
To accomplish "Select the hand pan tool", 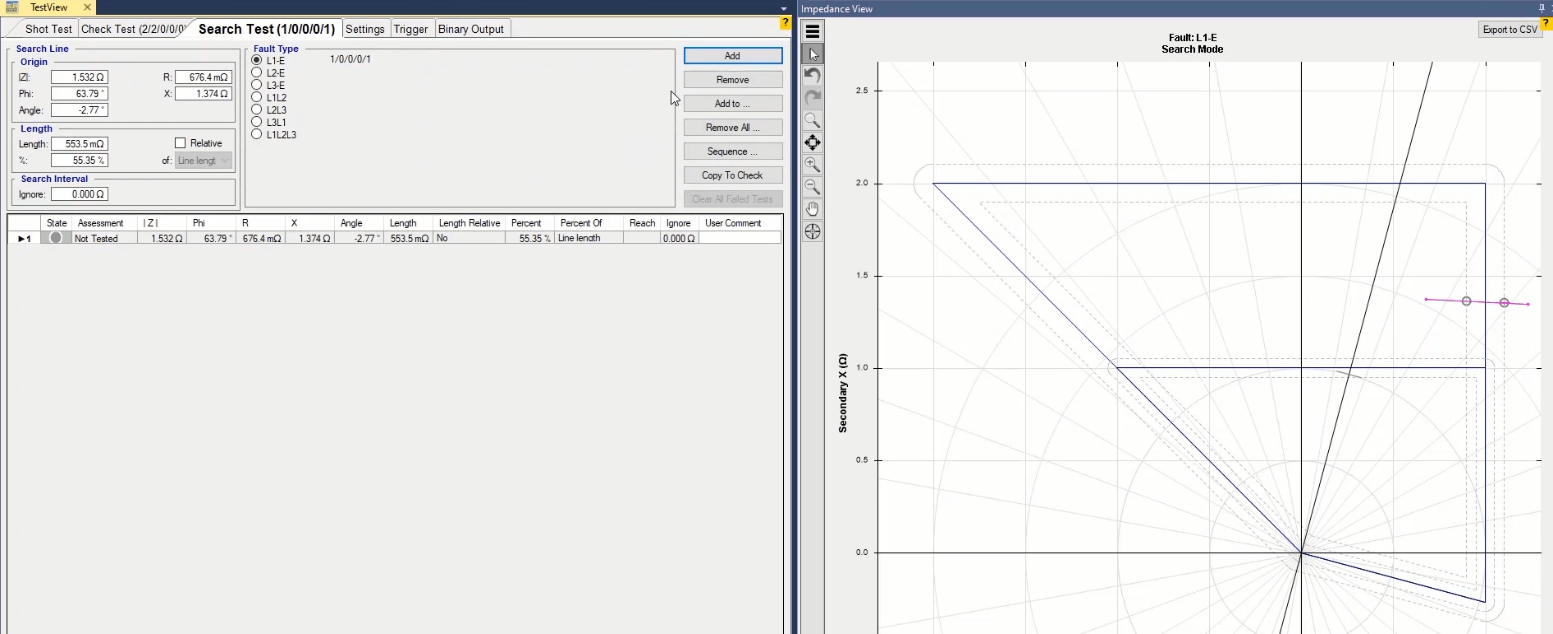I will (x=812, y=209).
